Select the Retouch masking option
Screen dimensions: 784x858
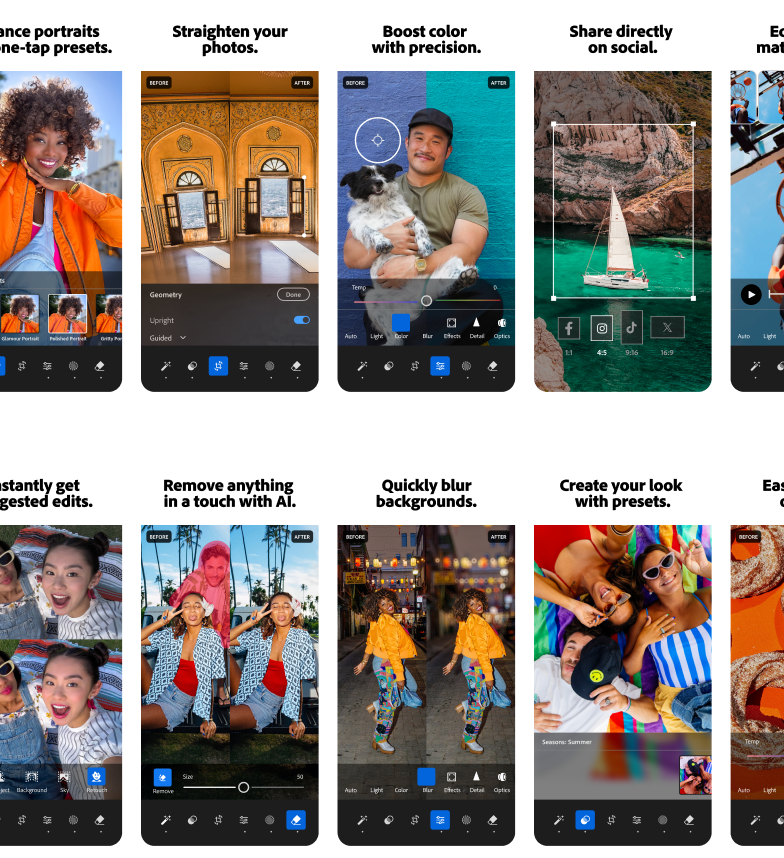point(96,776)
